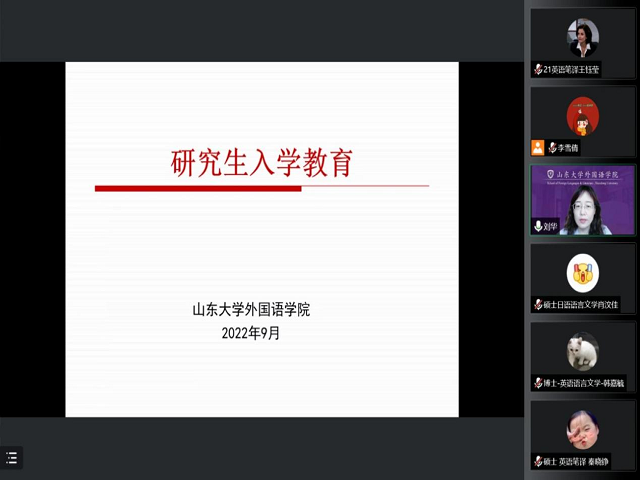The height and width of the screenshot is (480, 640).
Task: Click slide date 2022年9月
Action: [251, 333]
